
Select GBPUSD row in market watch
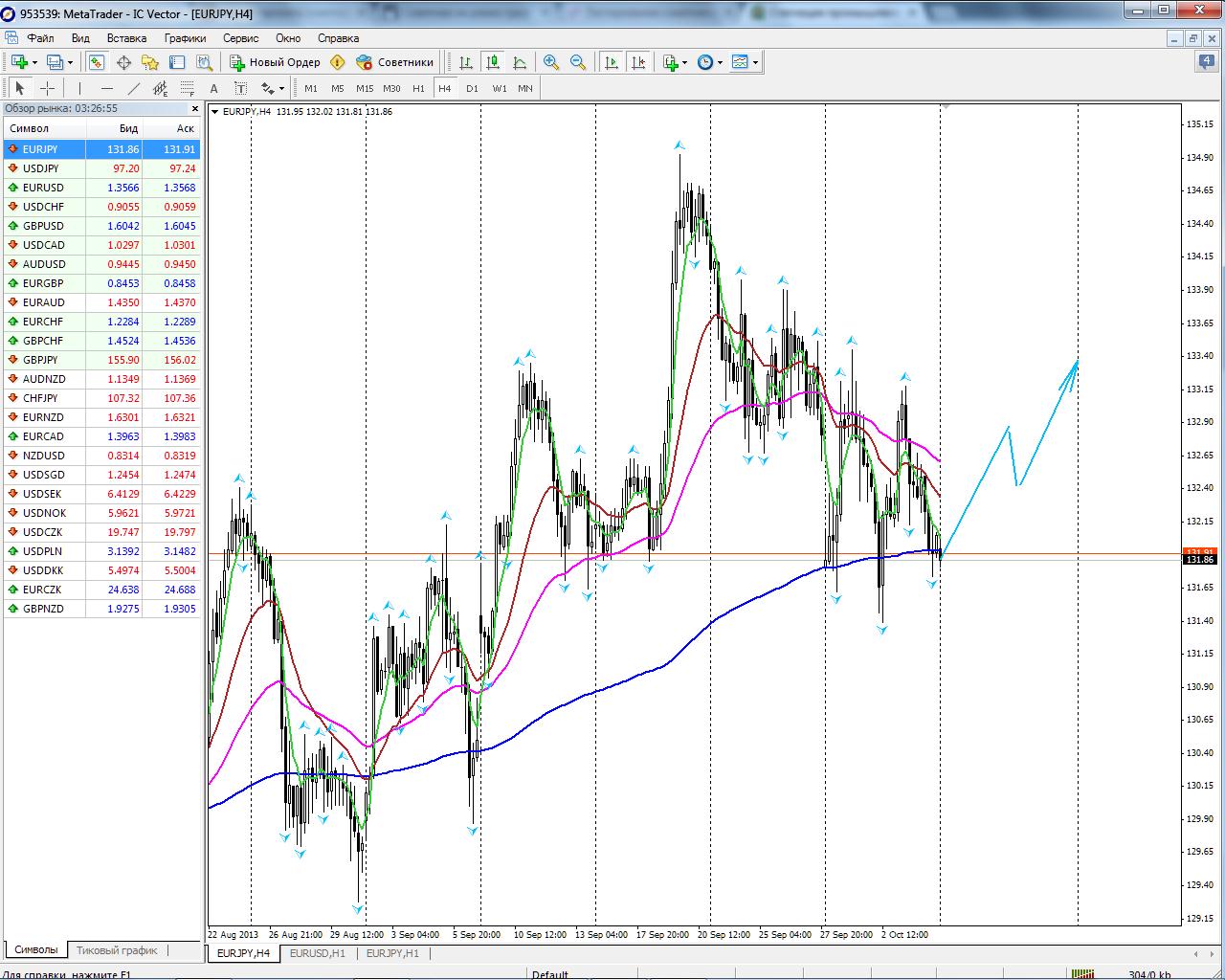point(43,226)
